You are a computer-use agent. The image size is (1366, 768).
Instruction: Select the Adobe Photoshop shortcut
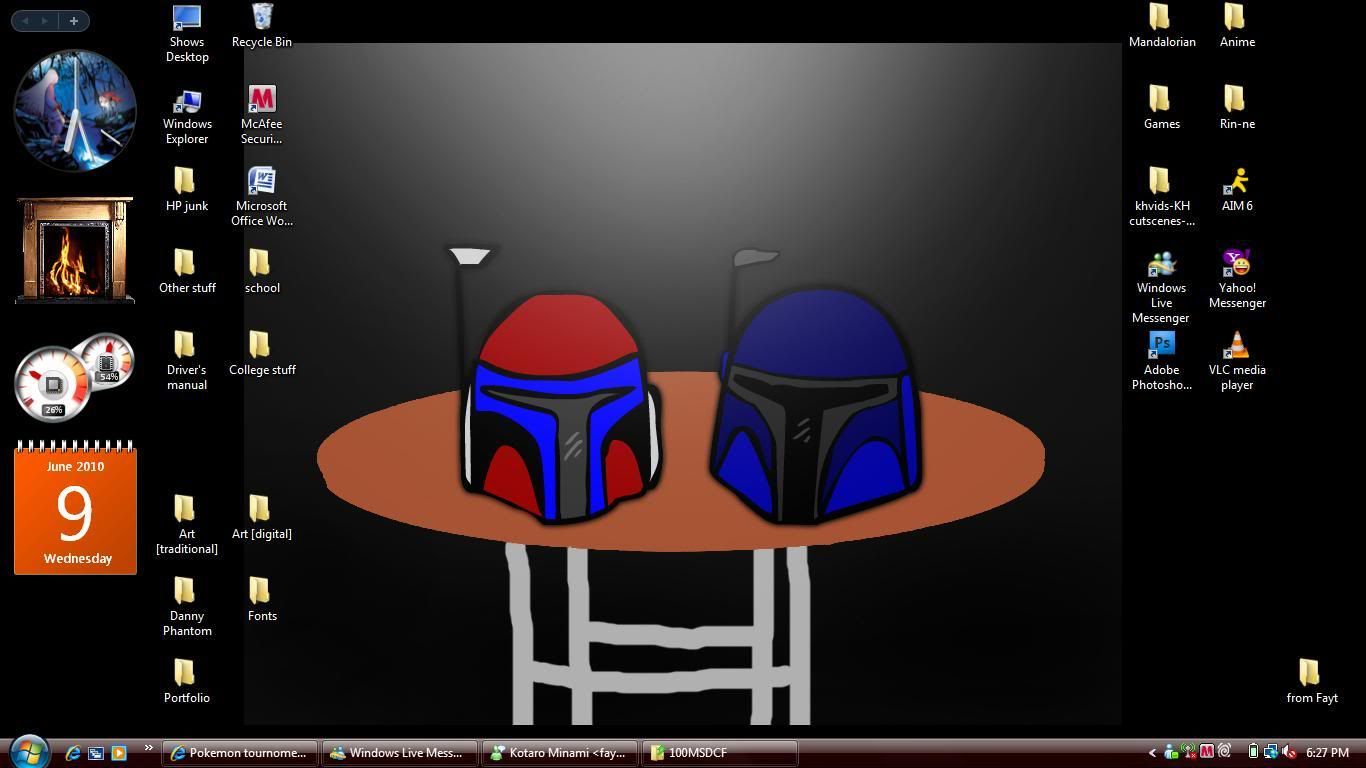click(x=1162, y=362)
